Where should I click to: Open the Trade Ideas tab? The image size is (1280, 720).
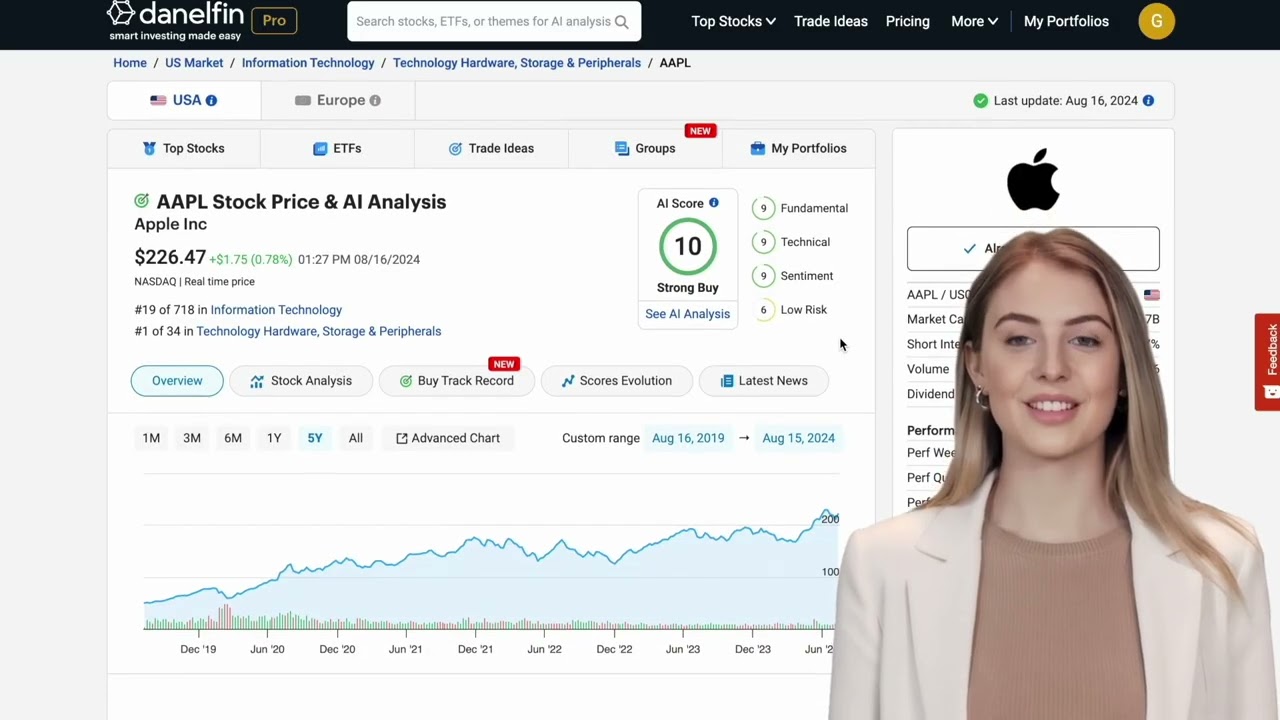coord(491,148)
